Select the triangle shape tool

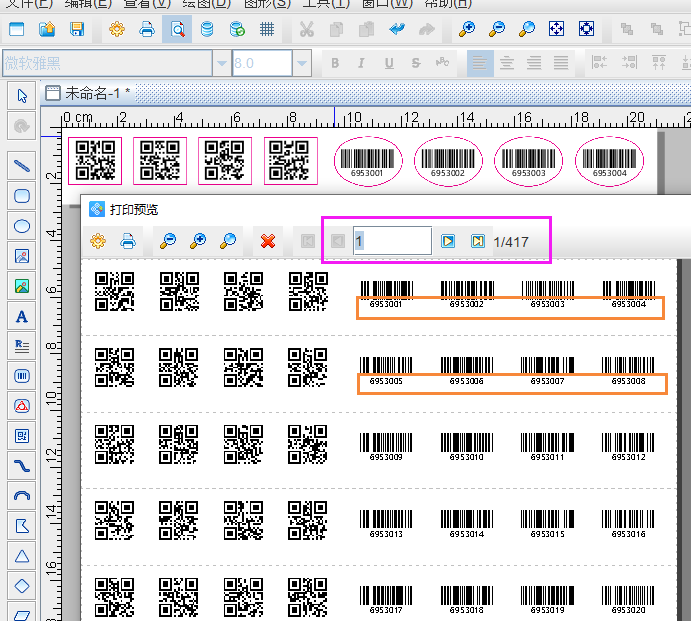(x=21, y=556)
